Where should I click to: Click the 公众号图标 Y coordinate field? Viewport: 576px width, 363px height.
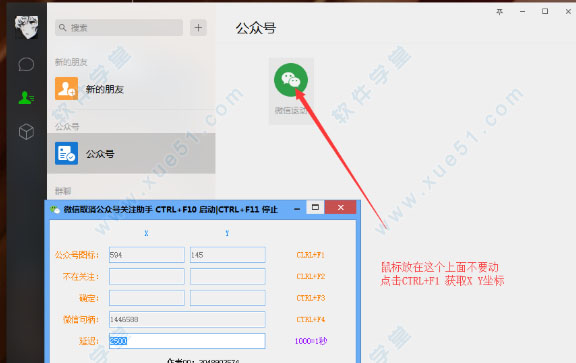(228, 255)
